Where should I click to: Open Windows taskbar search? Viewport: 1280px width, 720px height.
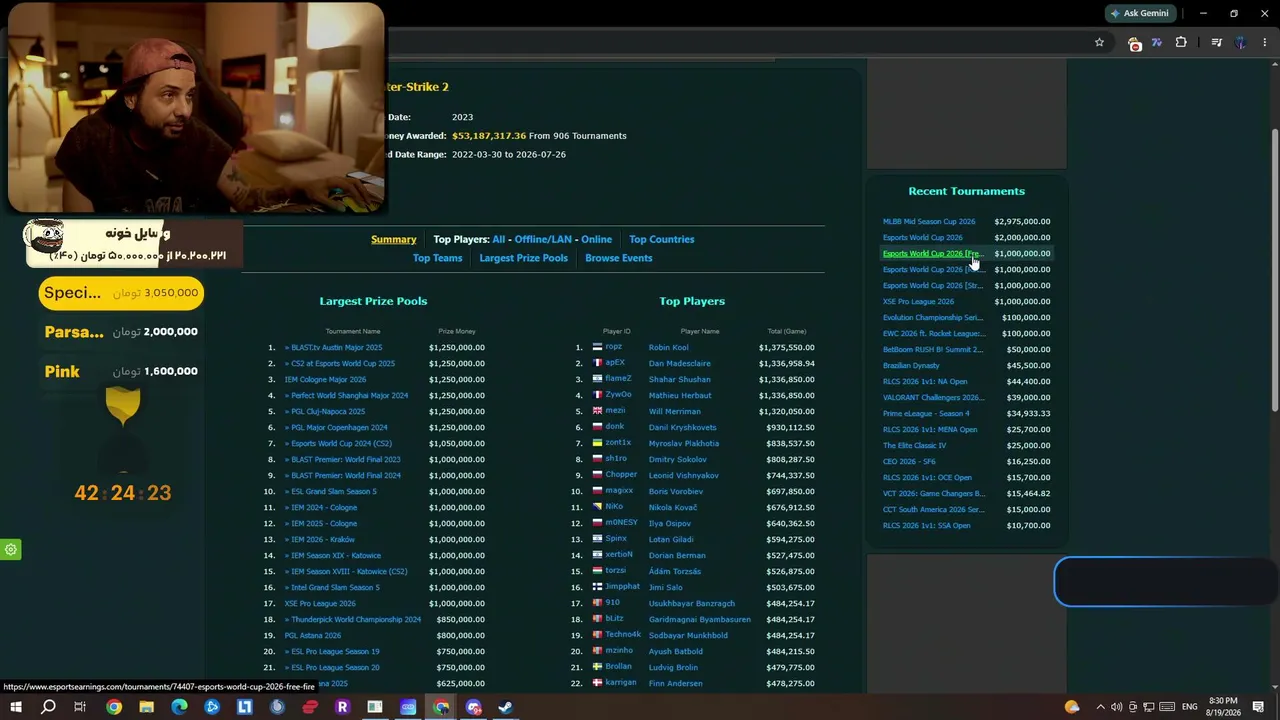48,707
